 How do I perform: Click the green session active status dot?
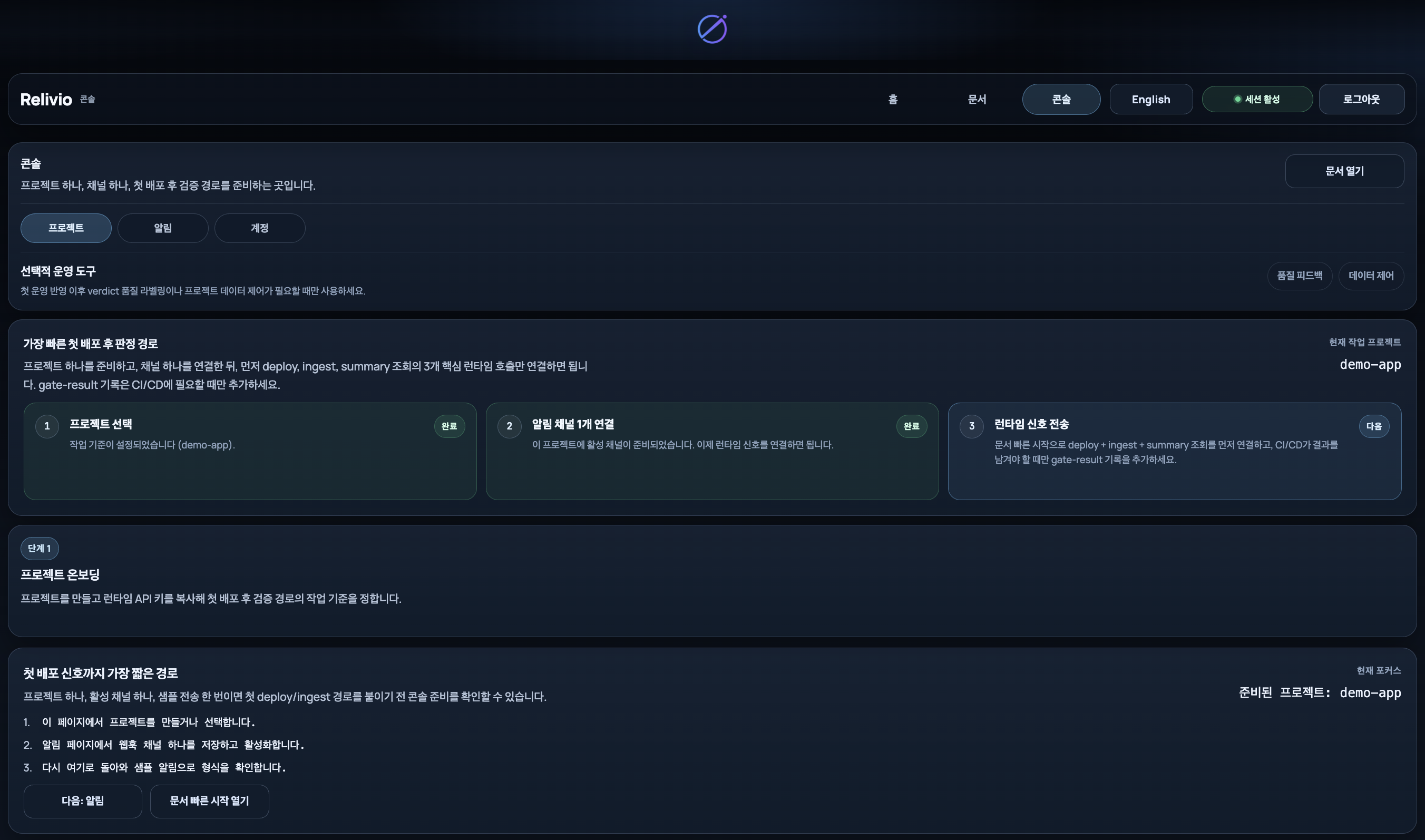1237,99
